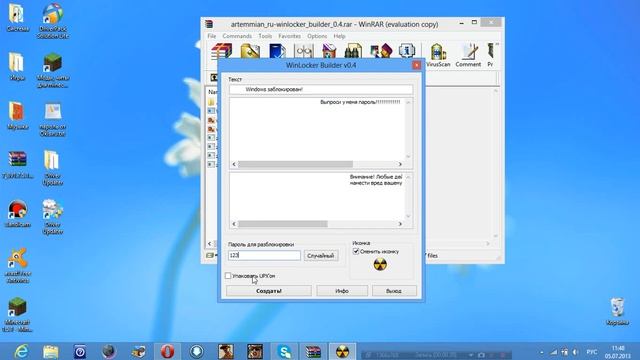Toggle the 'Сменить иконку' checkbox
The image size is (640, 360).
356,251
